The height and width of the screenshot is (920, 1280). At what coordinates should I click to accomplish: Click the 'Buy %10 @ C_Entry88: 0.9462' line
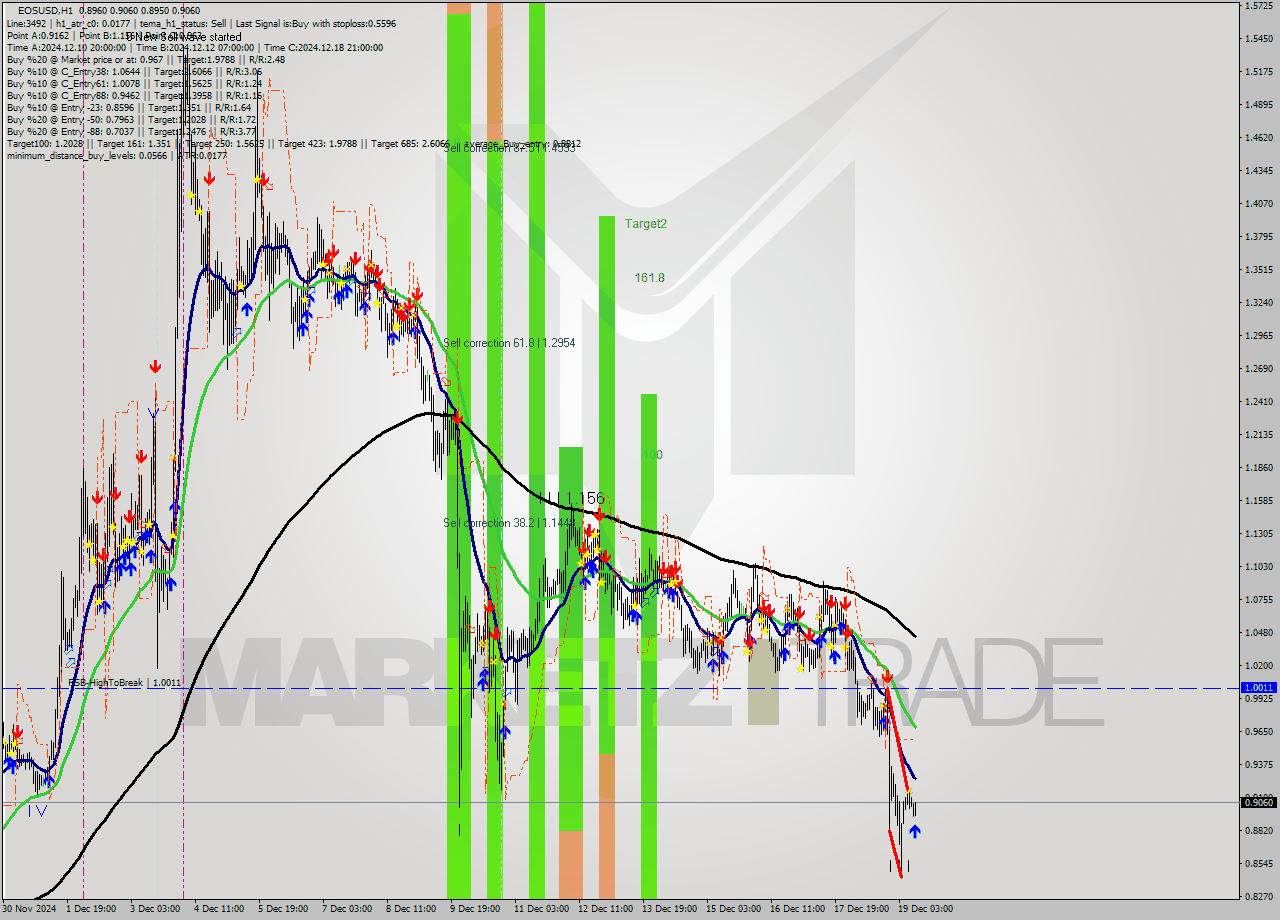click(x=134, y=95)
